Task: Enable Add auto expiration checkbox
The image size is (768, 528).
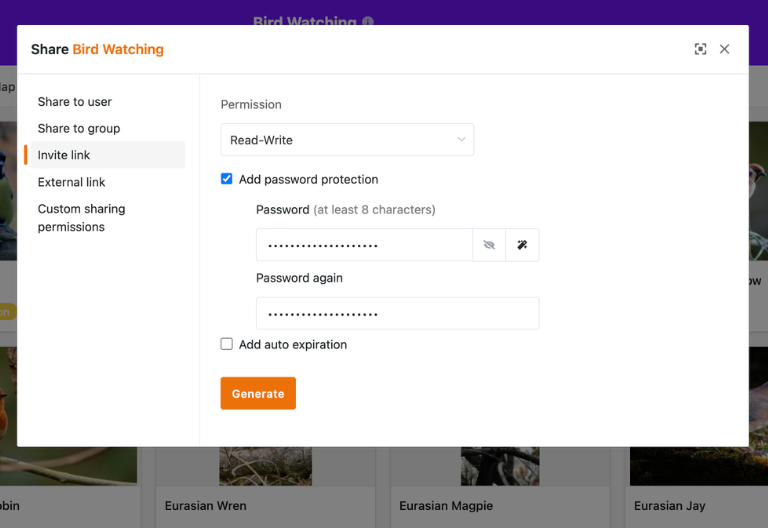Action: pos(226,344)
